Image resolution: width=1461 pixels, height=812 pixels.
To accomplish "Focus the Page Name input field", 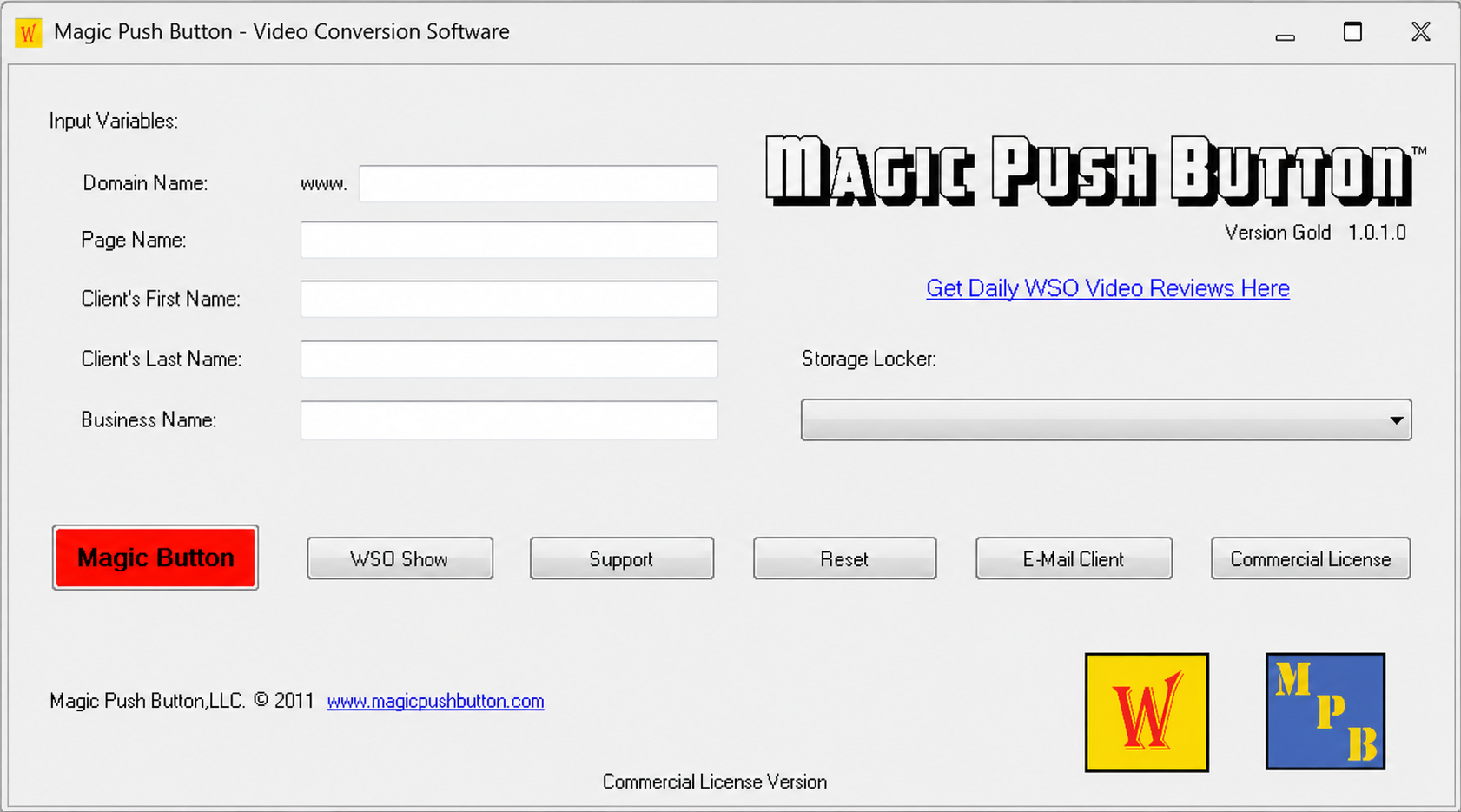I will (x=509, y=240).
